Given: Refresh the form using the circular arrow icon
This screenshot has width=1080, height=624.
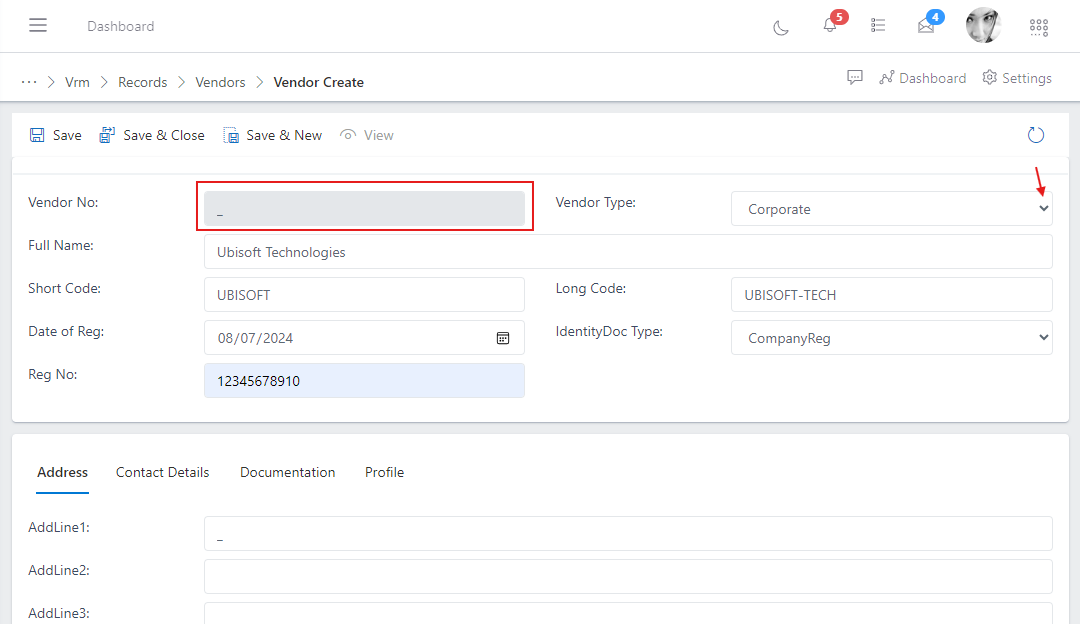Looking at the screenshot, I should 1036,134.
